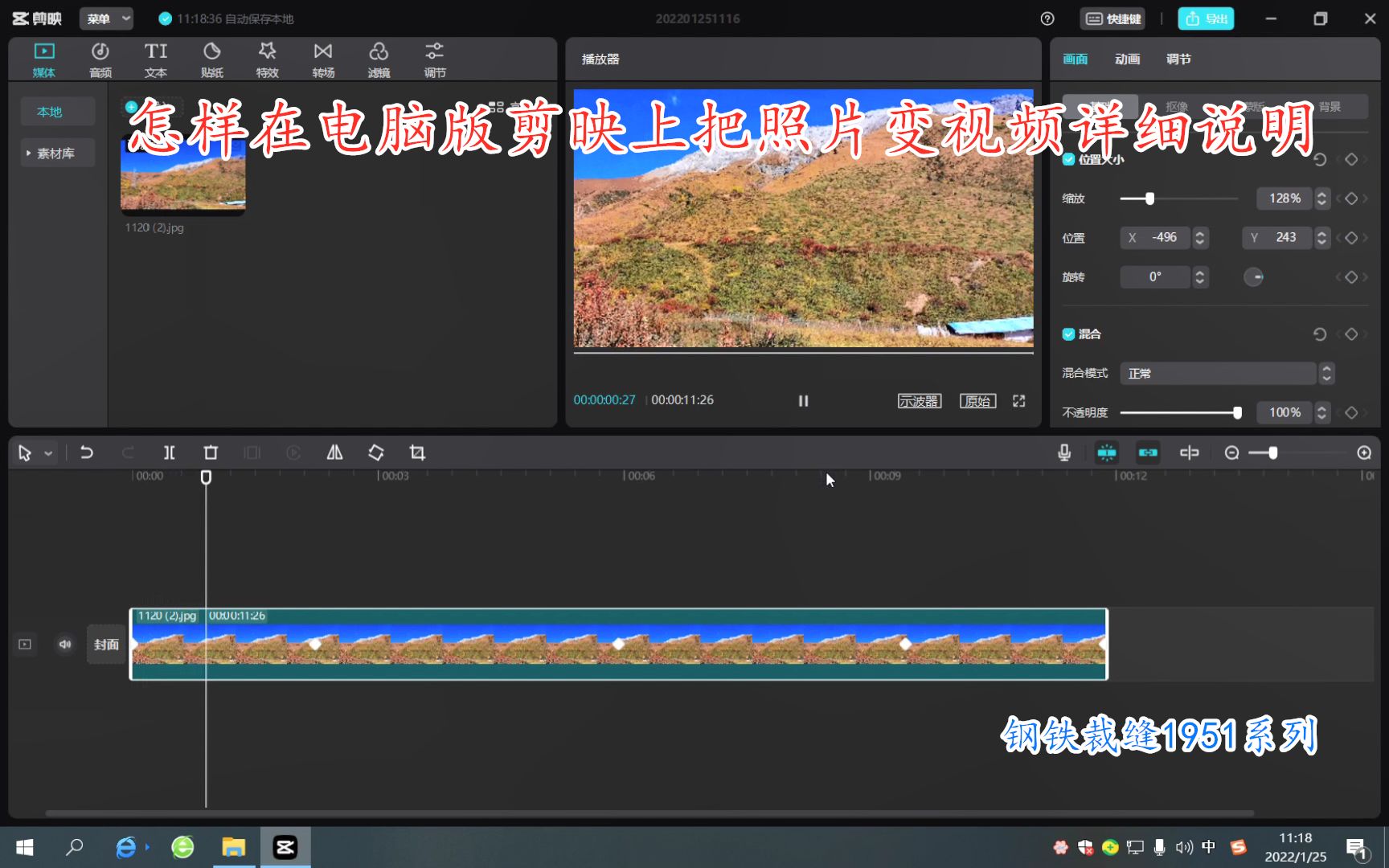
Task: Open the Audio (音频) panel
Action: pos(100,60)
